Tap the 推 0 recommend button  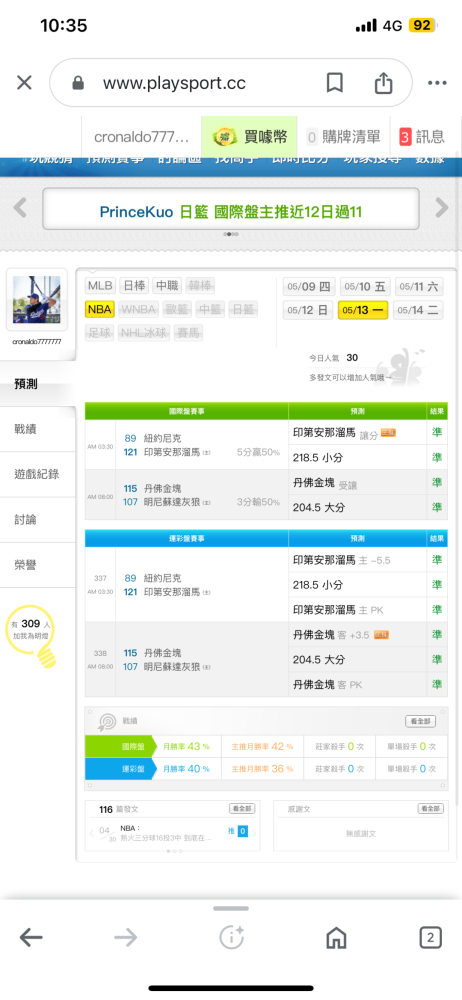pyautogui.click(x=237, y=831)
